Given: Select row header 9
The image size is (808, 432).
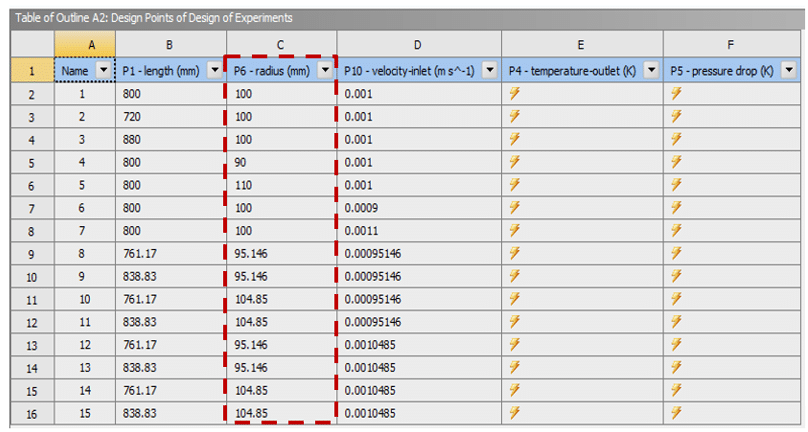Looking at the screenshot, I should tap(32, 254).
